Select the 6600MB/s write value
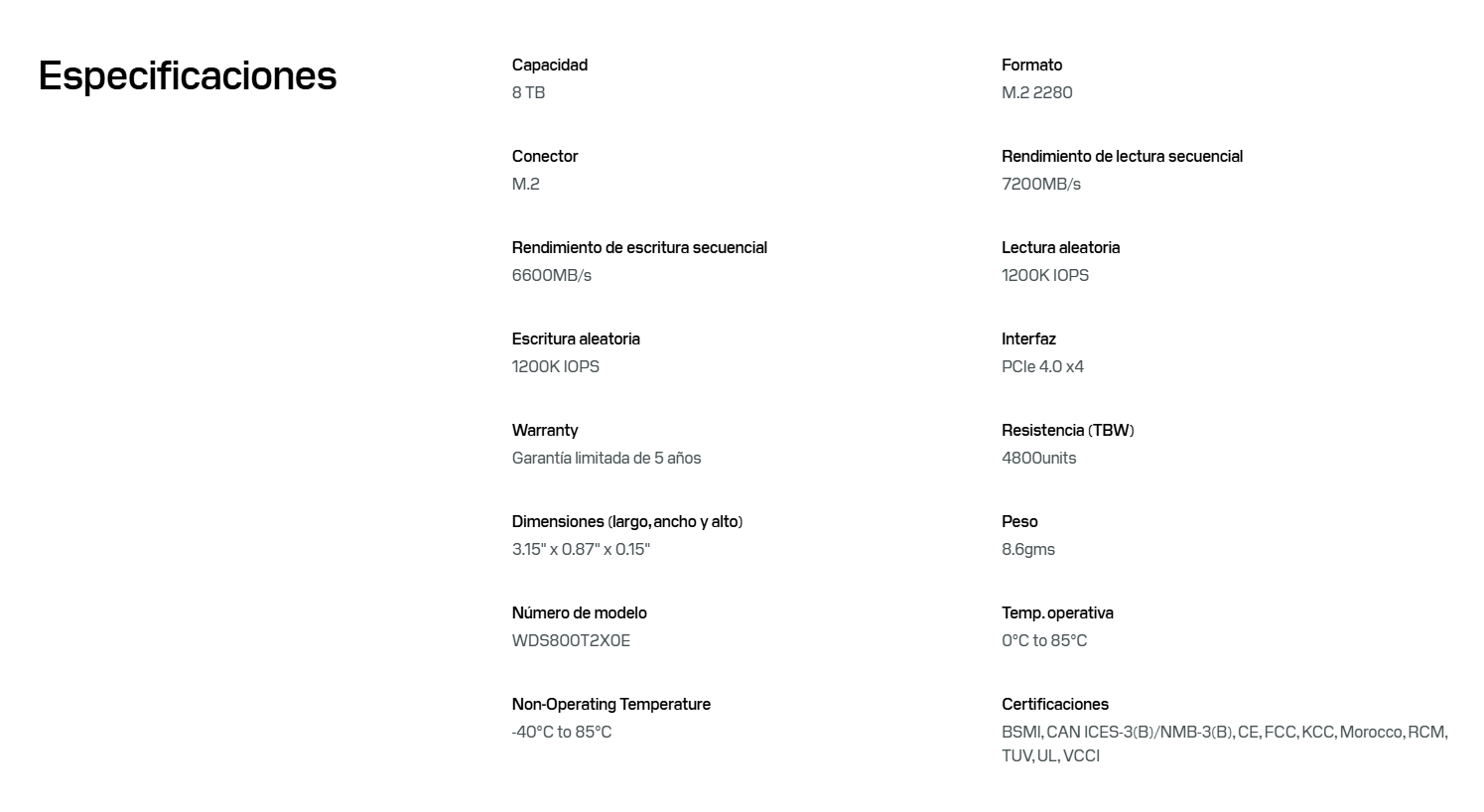 552,275
